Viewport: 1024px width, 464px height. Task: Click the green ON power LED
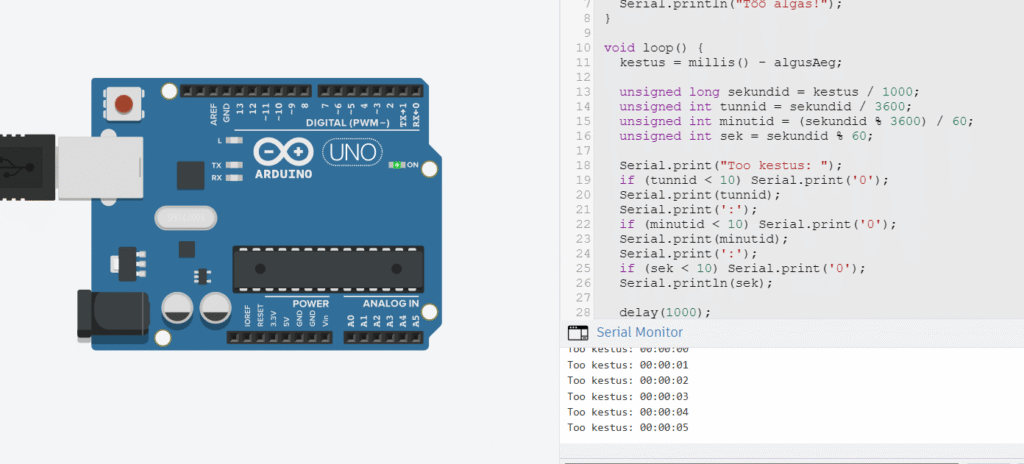[397, 165]
